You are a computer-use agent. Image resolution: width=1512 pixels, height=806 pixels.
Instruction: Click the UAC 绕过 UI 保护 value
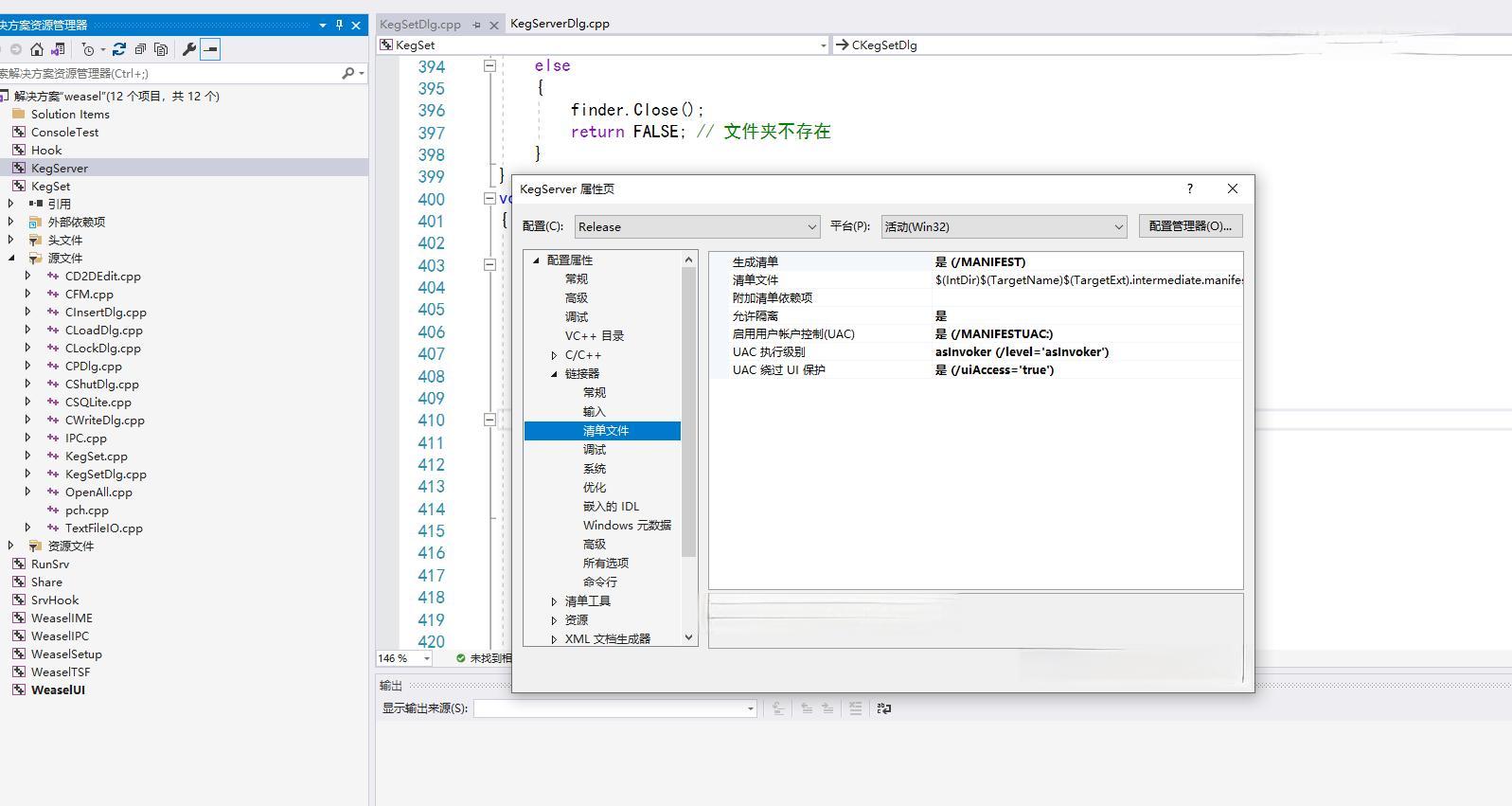994,369
